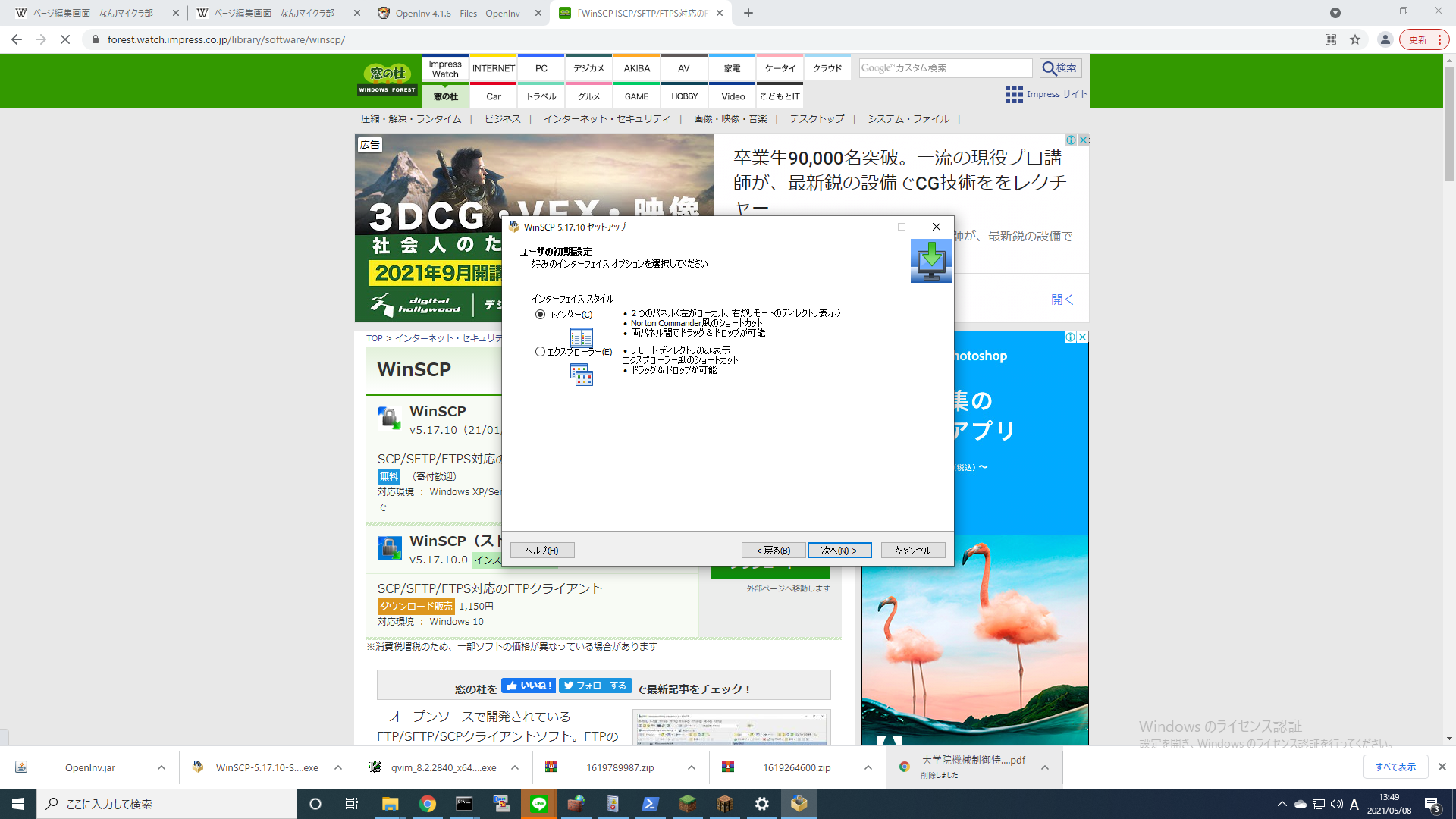Close the Chrome download bar

1442,767
